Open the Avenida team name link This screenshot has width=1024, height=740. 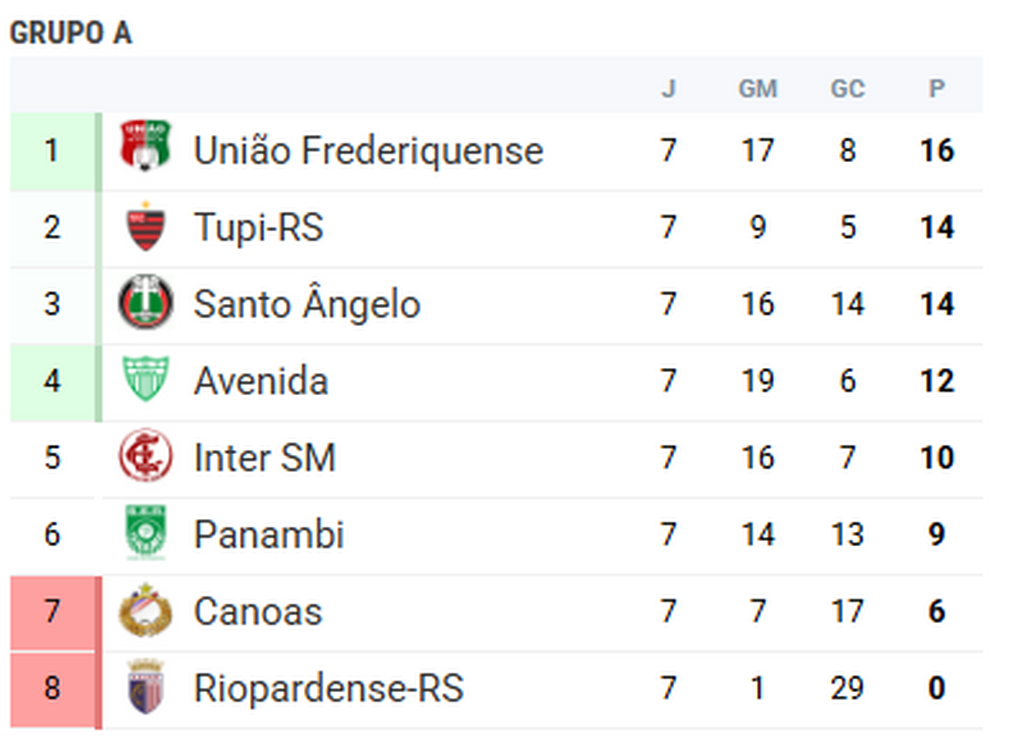pyautogui.click(x=261, y=381)
